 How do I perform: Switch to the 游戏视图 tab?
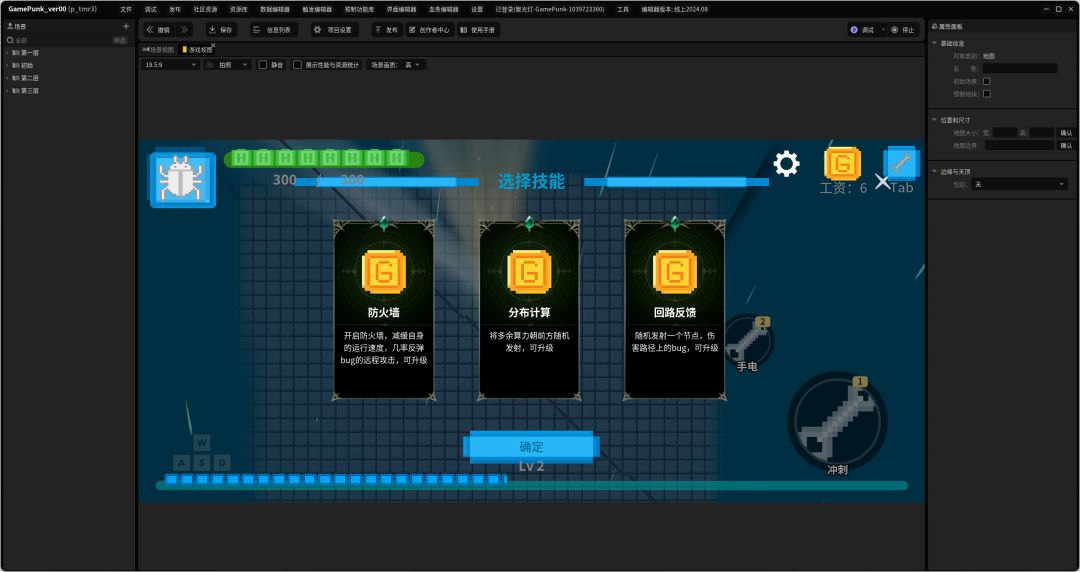(196, 50)
